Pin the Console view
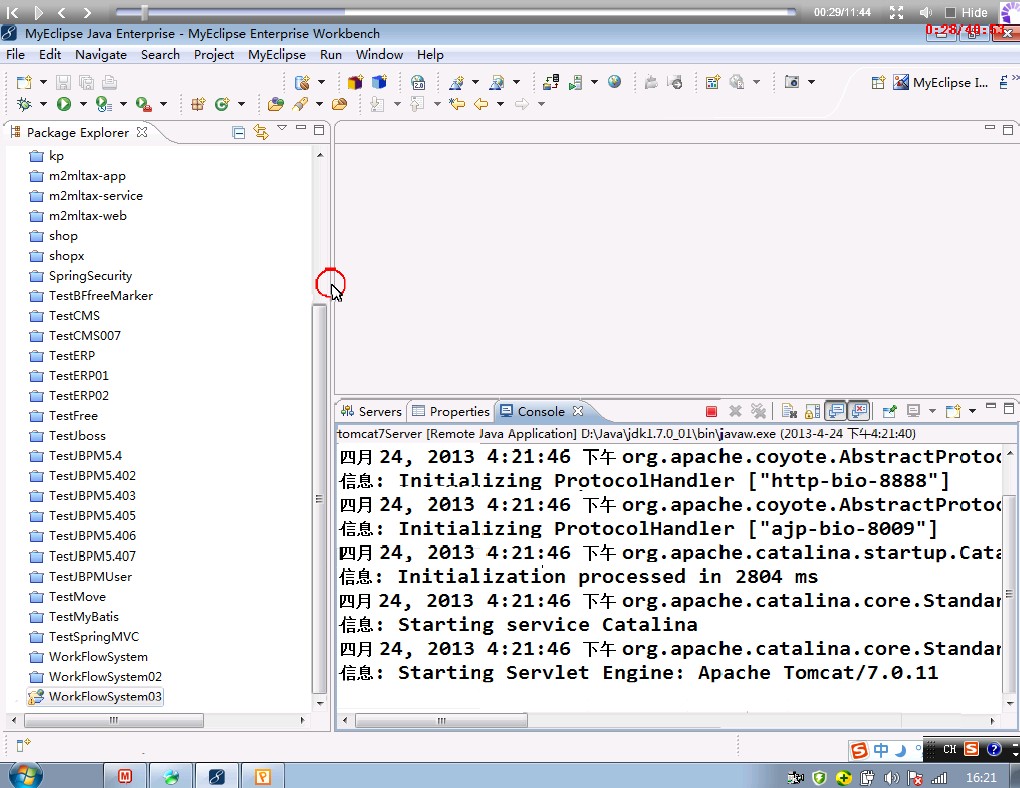The height and width of the screenshot is (788, 1020). [x=888, y=411]
